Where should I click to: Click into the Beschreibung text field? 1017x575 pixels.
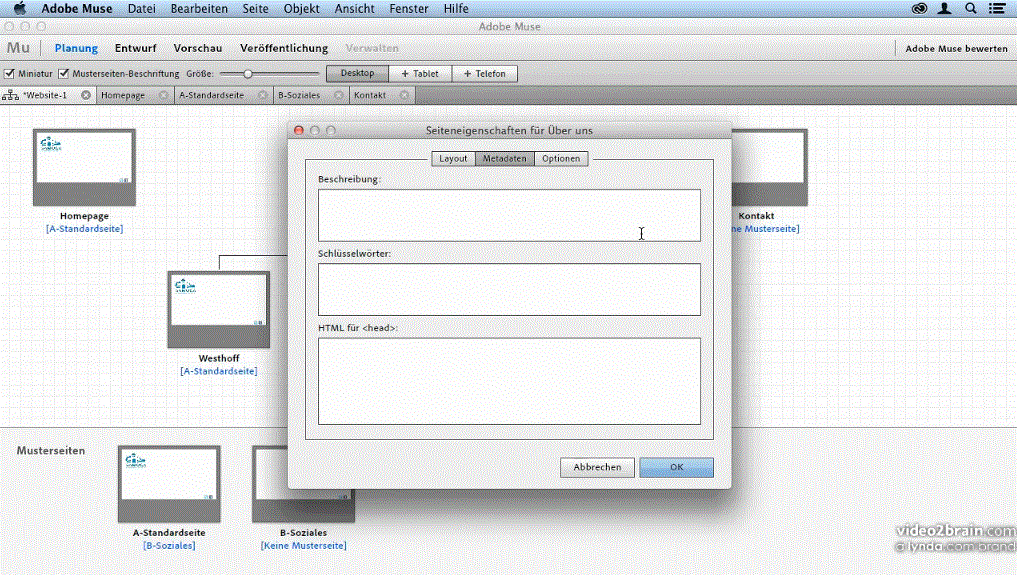(509, 215)
